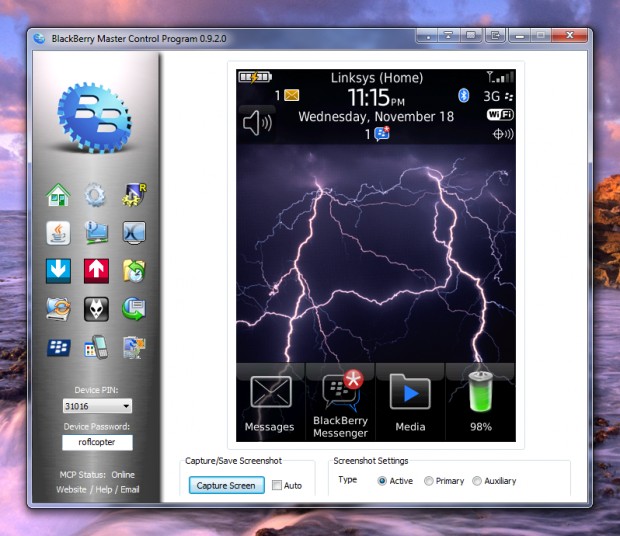
Task: Click the handheld phone with apps icon
Action: [96, 347]
